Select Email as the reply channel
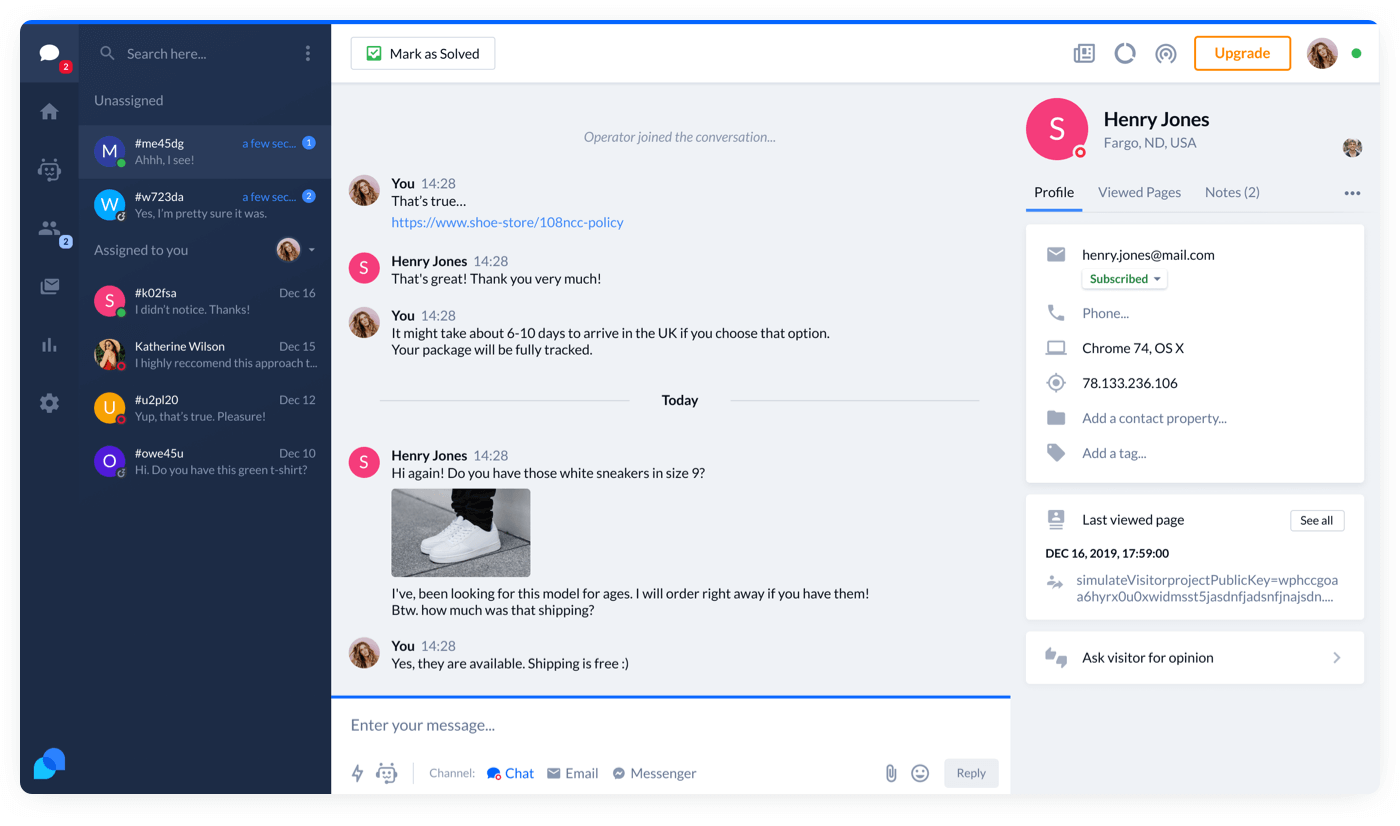 tap(572, 773)
